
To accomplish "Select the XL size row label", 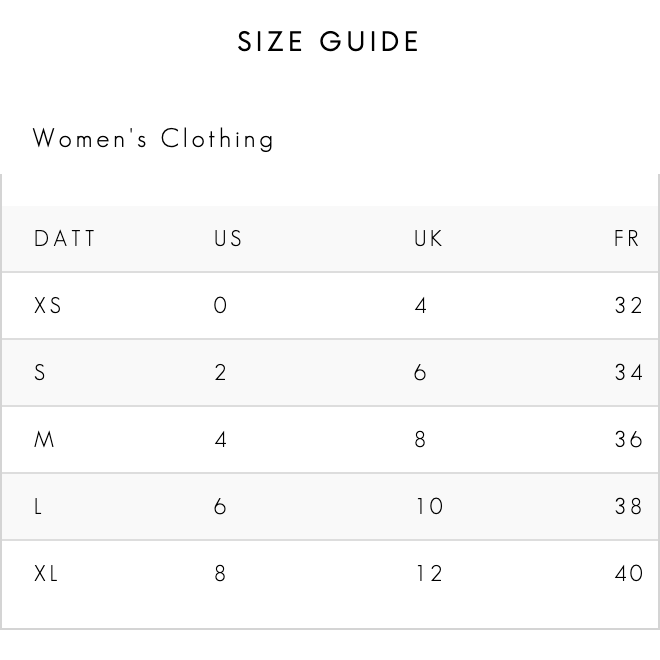I will tap(45, 573).
